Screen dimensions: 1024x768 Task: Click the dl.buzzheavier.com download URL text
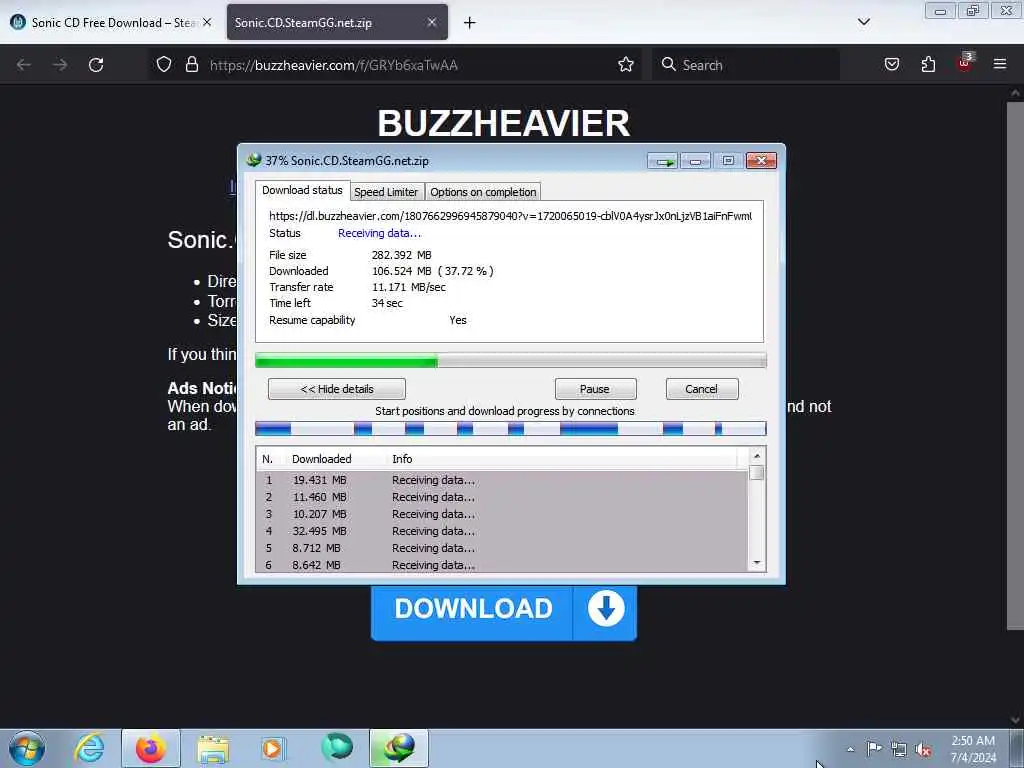coord(510,216)
